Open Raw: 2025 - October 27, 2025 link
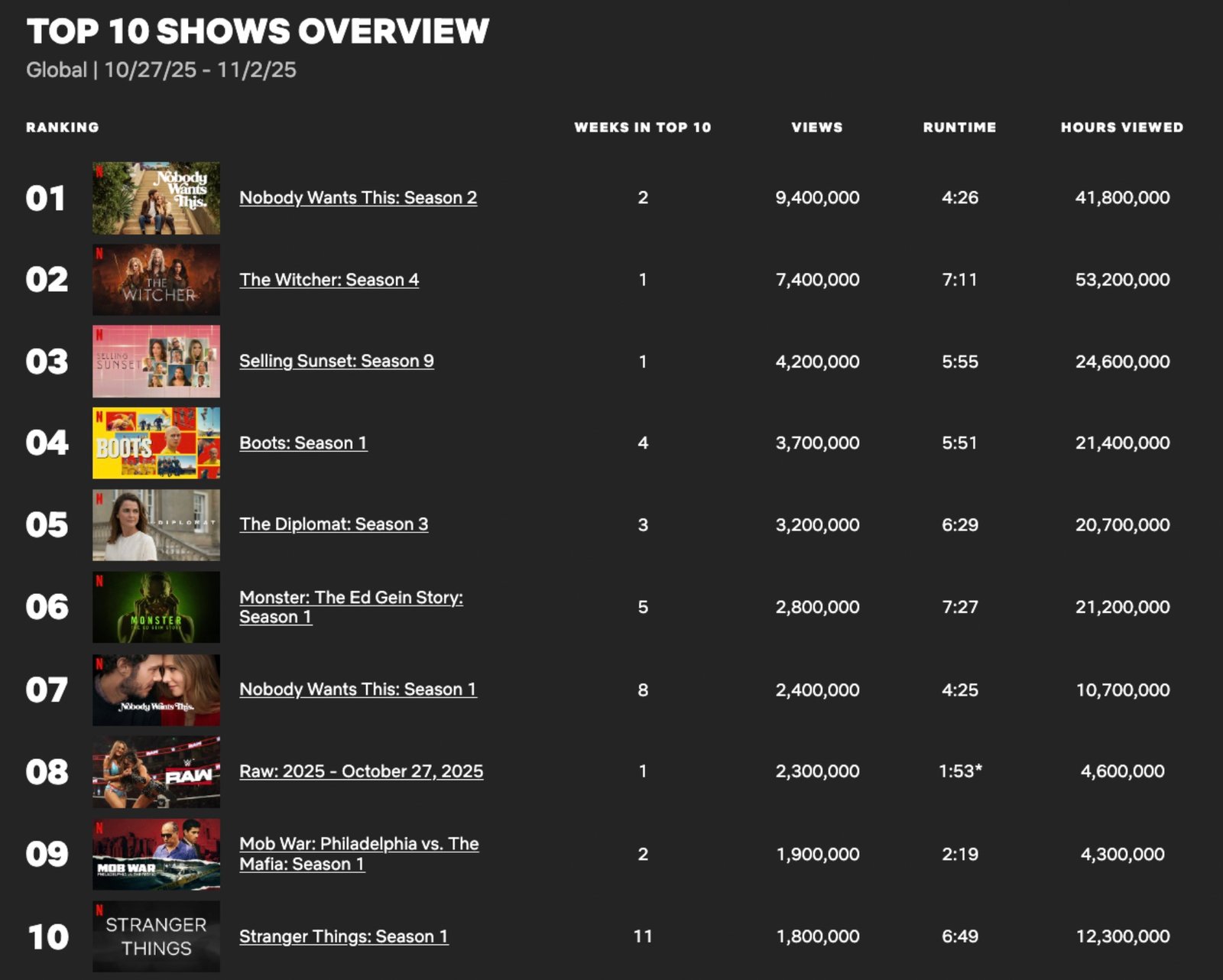Image resolution: width=1223 pixels, height=980 pixels. coord(361,771)
